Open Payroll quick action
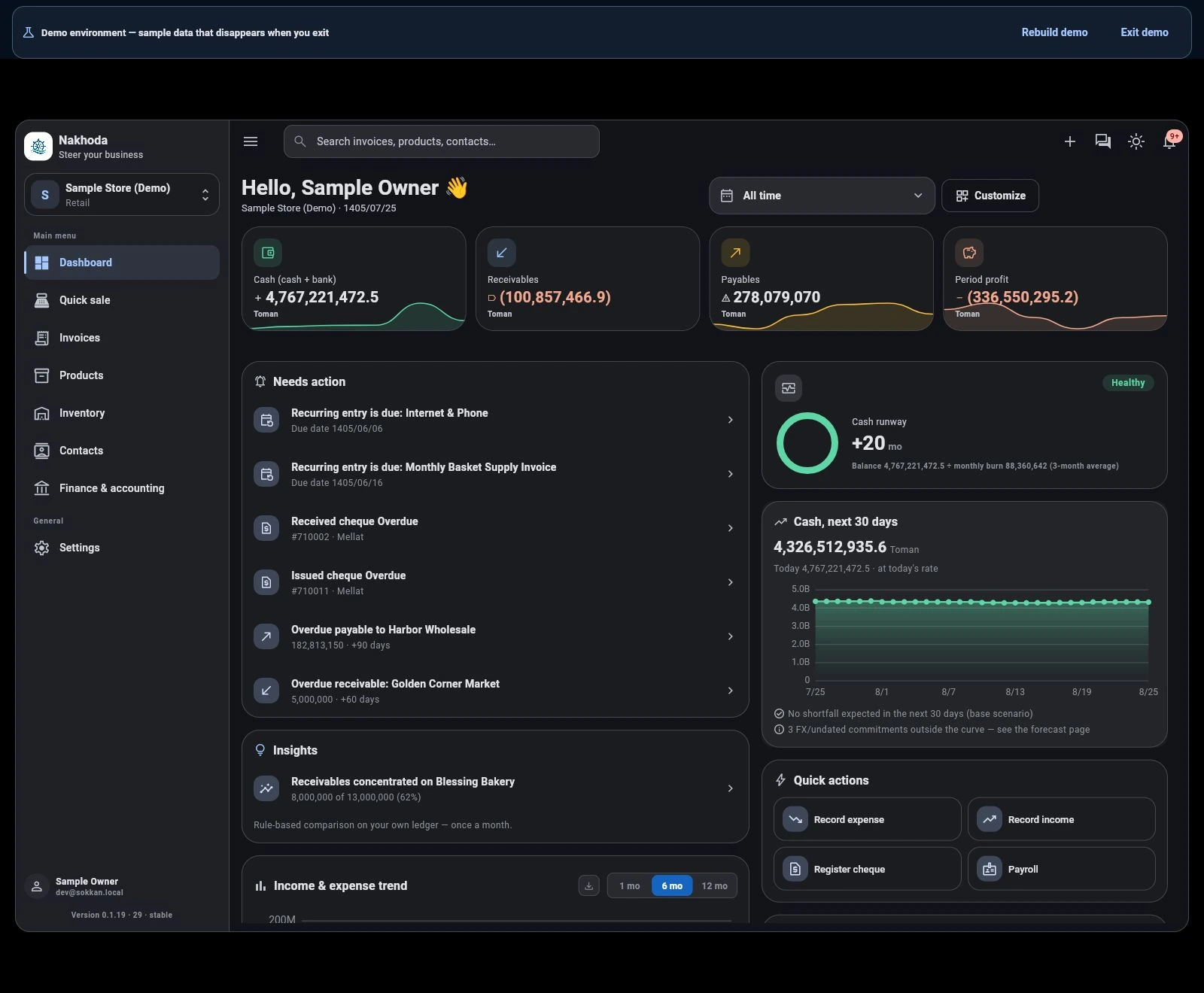 (x=1062, y=869)
